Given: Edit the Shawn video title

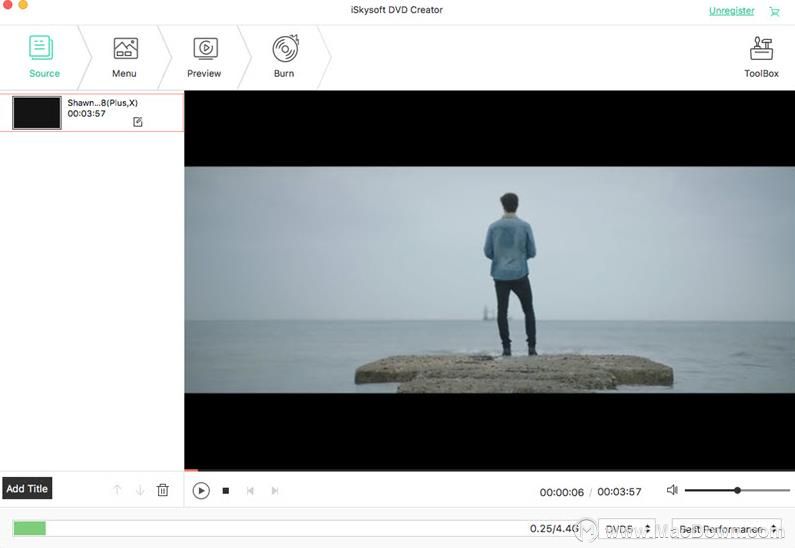Looking at the screenshot, I should tap(137, 122).
